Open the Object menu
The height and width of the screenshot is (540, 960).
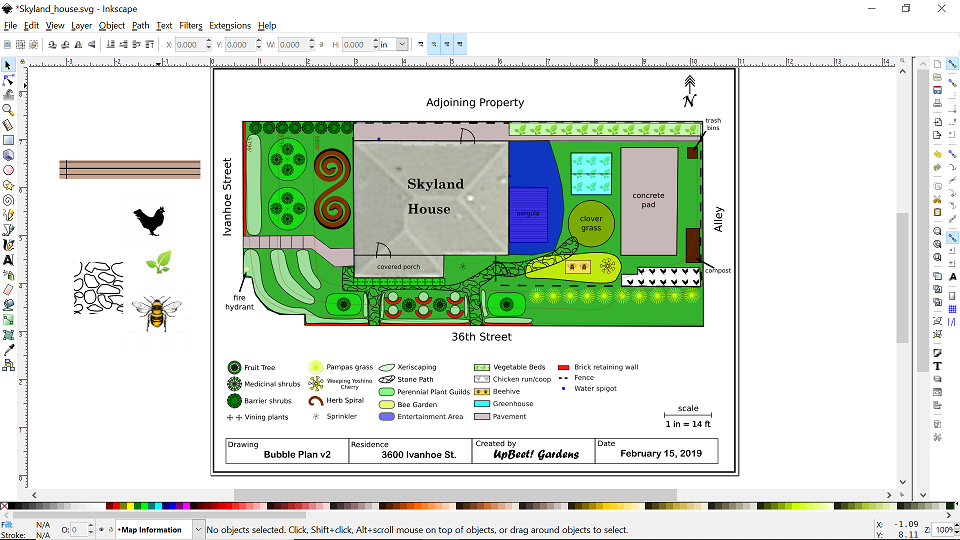tap(112, 25)
